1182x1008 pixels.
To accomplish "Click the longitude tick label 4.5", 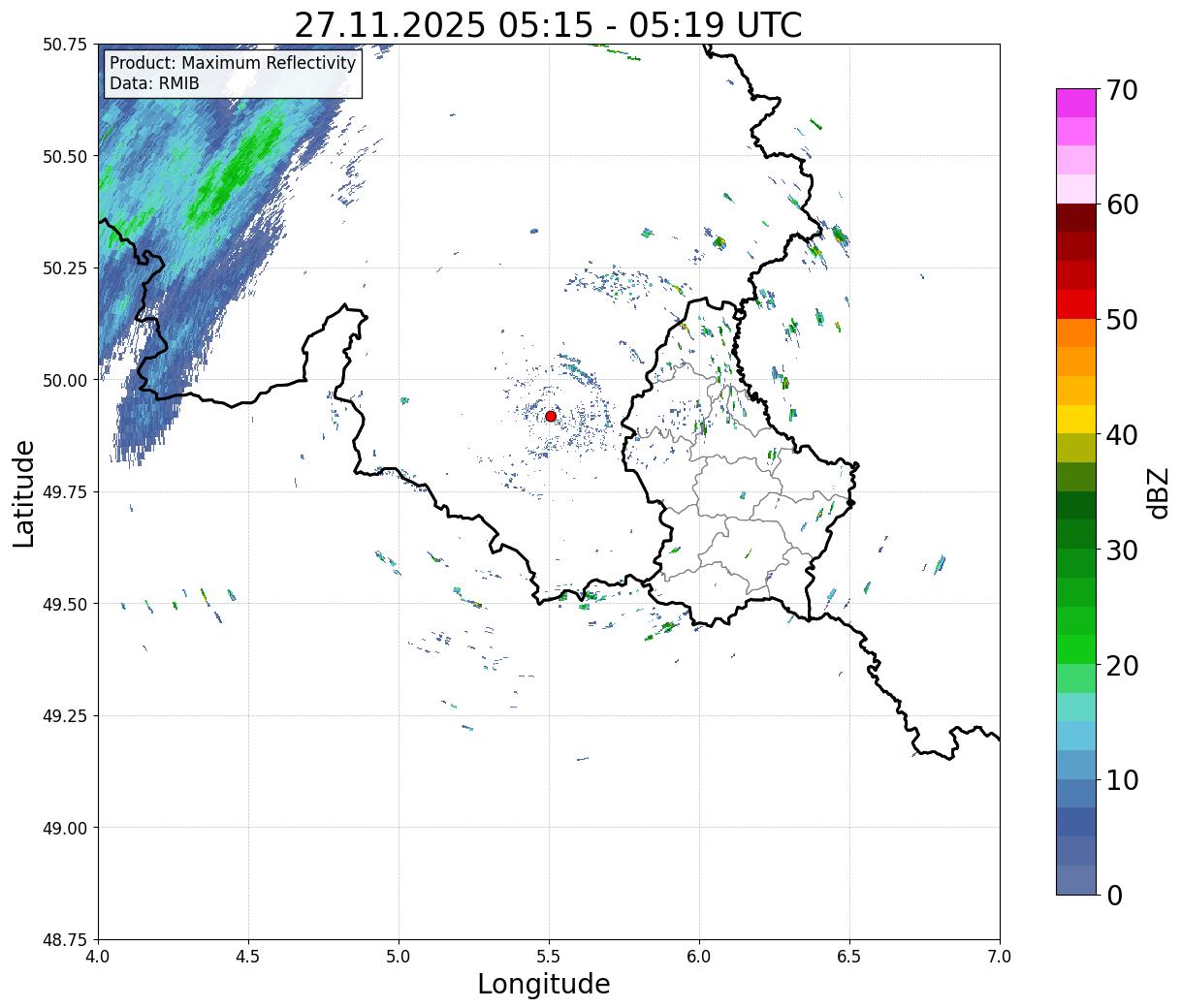I will (248, 957).
